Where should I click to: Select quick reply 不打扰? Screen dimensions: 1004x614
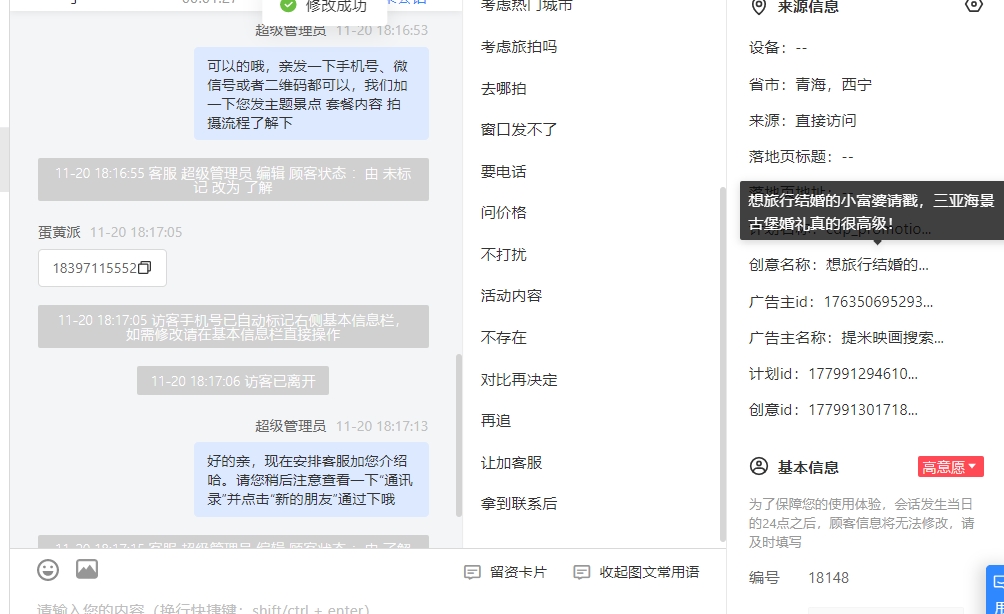[x=503, y=255]
